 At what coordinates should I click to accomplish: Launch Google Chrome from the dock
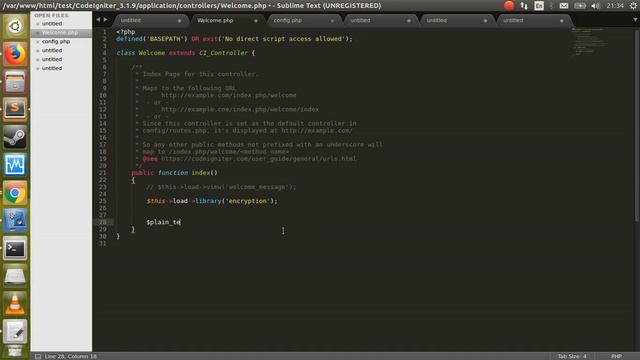point(15,193)
